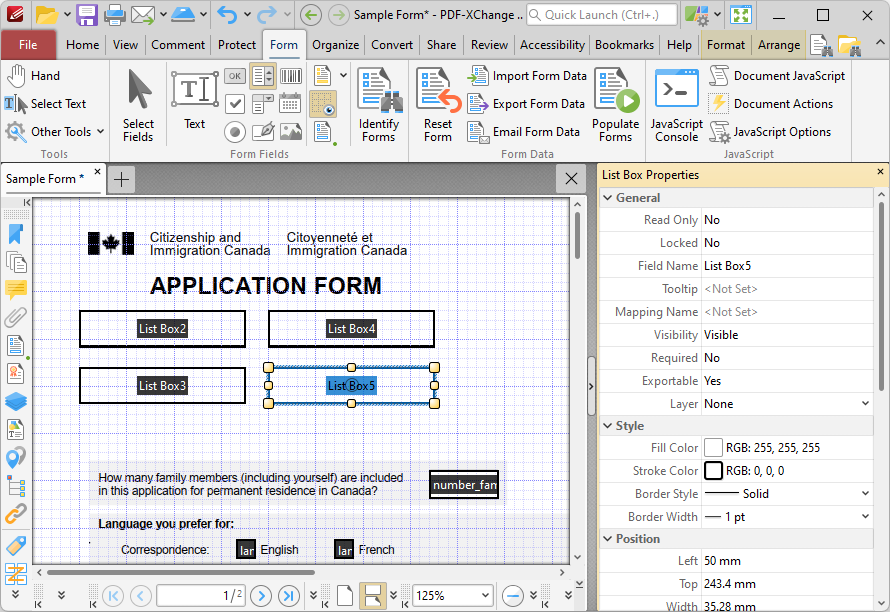Screen dimensions: 890x612
Task: Click Import Form Data
Action: point(527,76)
